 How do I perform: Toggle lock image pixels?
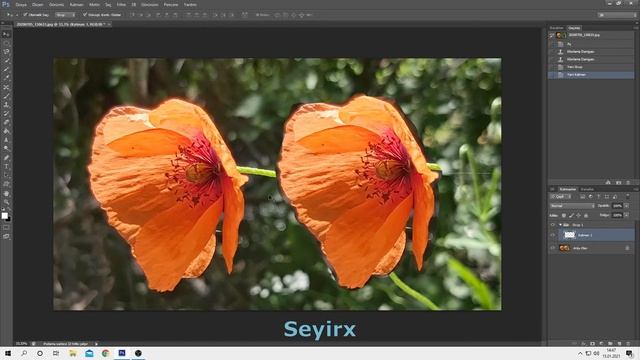click(571, 216)
